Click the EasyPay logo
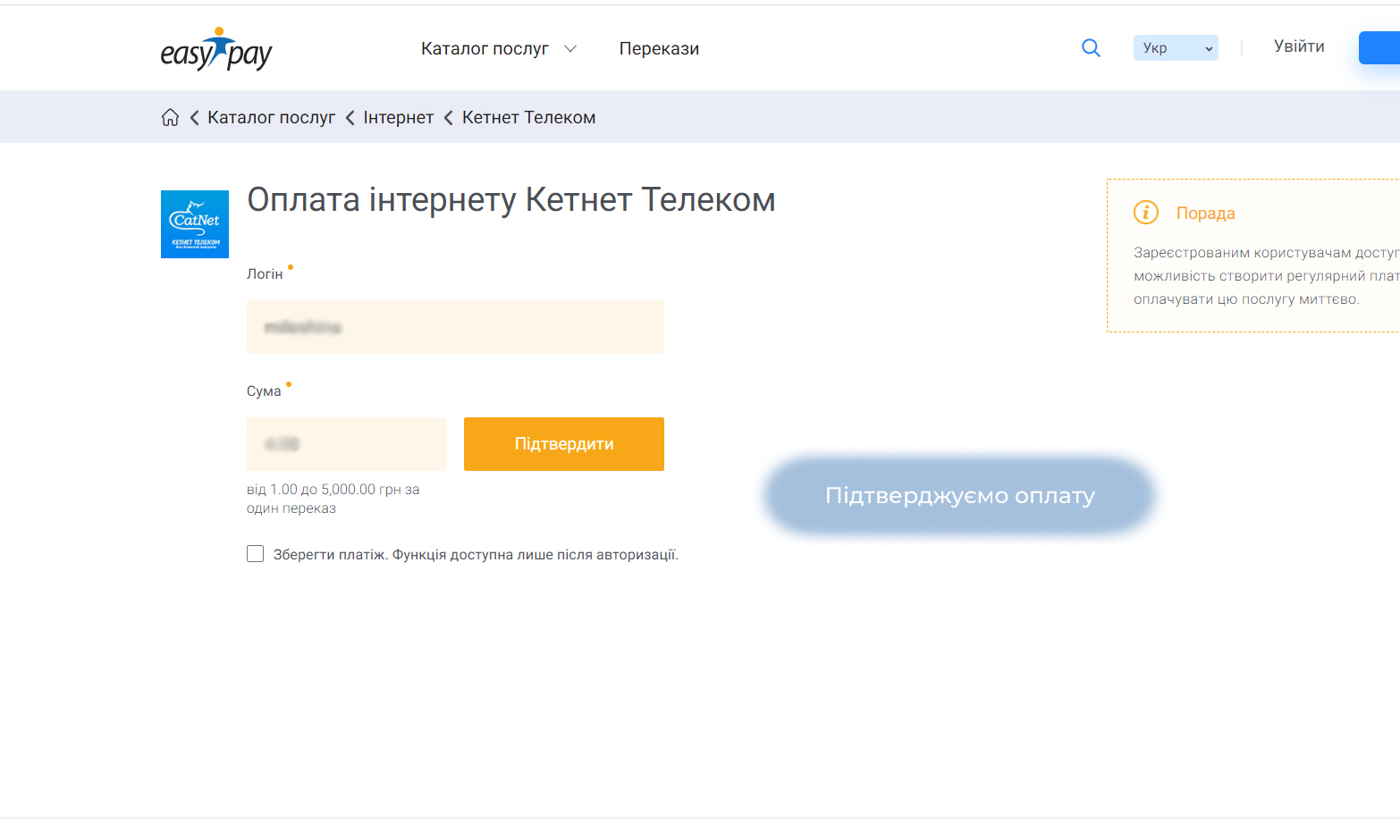This screenshot has height=840, width=1400. click(215, 49)
